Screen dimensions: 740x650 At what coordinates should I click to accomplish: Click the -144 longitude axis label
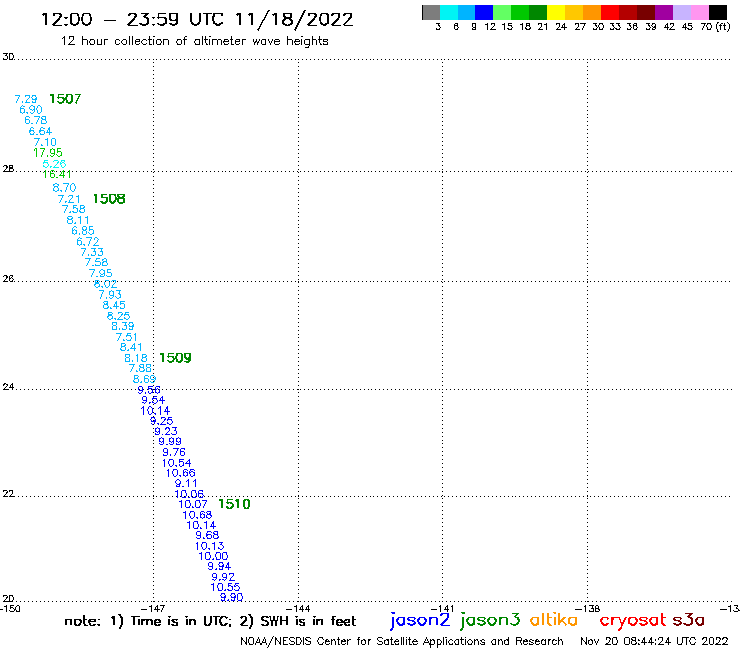298,609
